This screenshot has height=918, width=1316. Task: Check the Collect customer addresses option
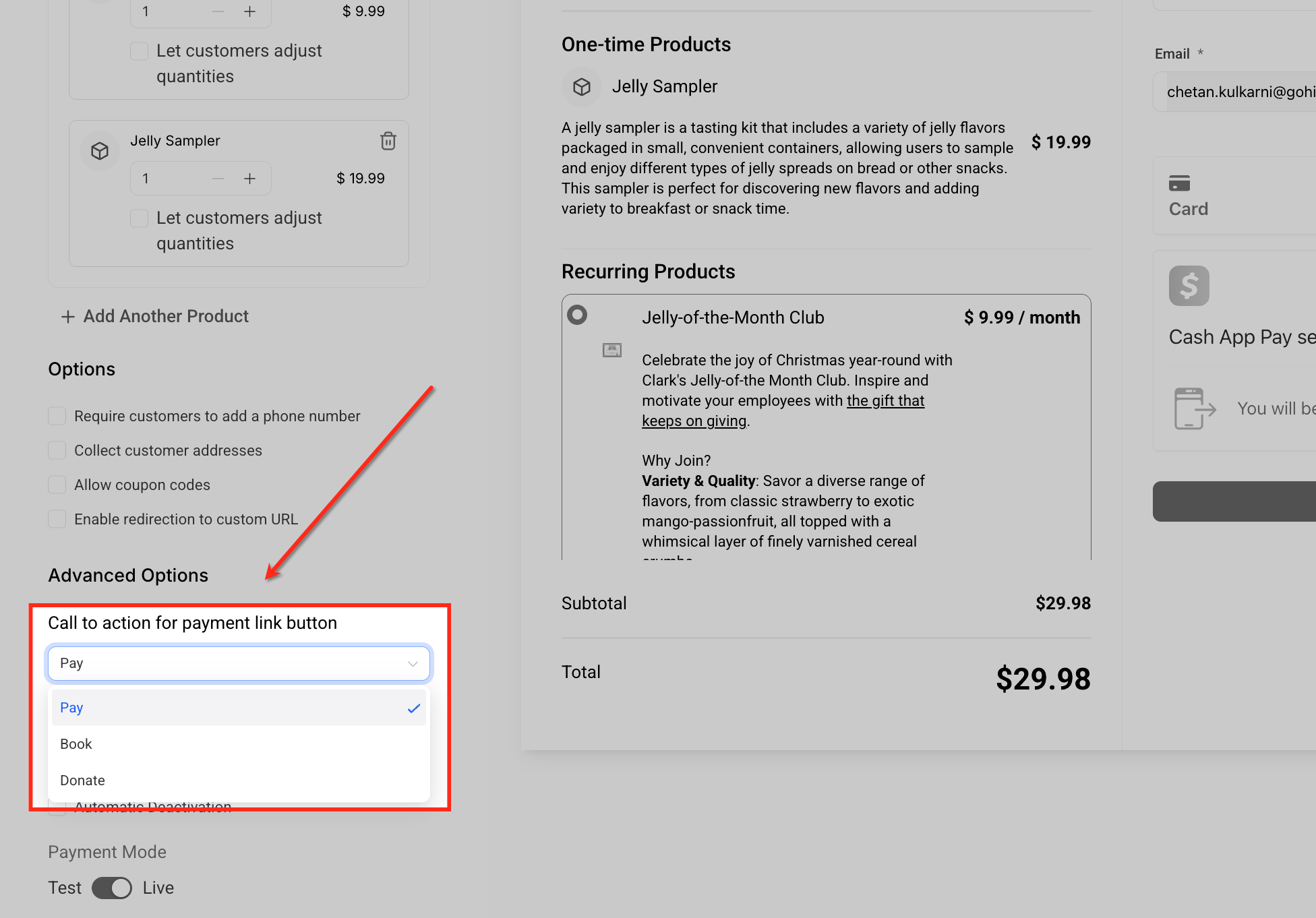[57, 450]
